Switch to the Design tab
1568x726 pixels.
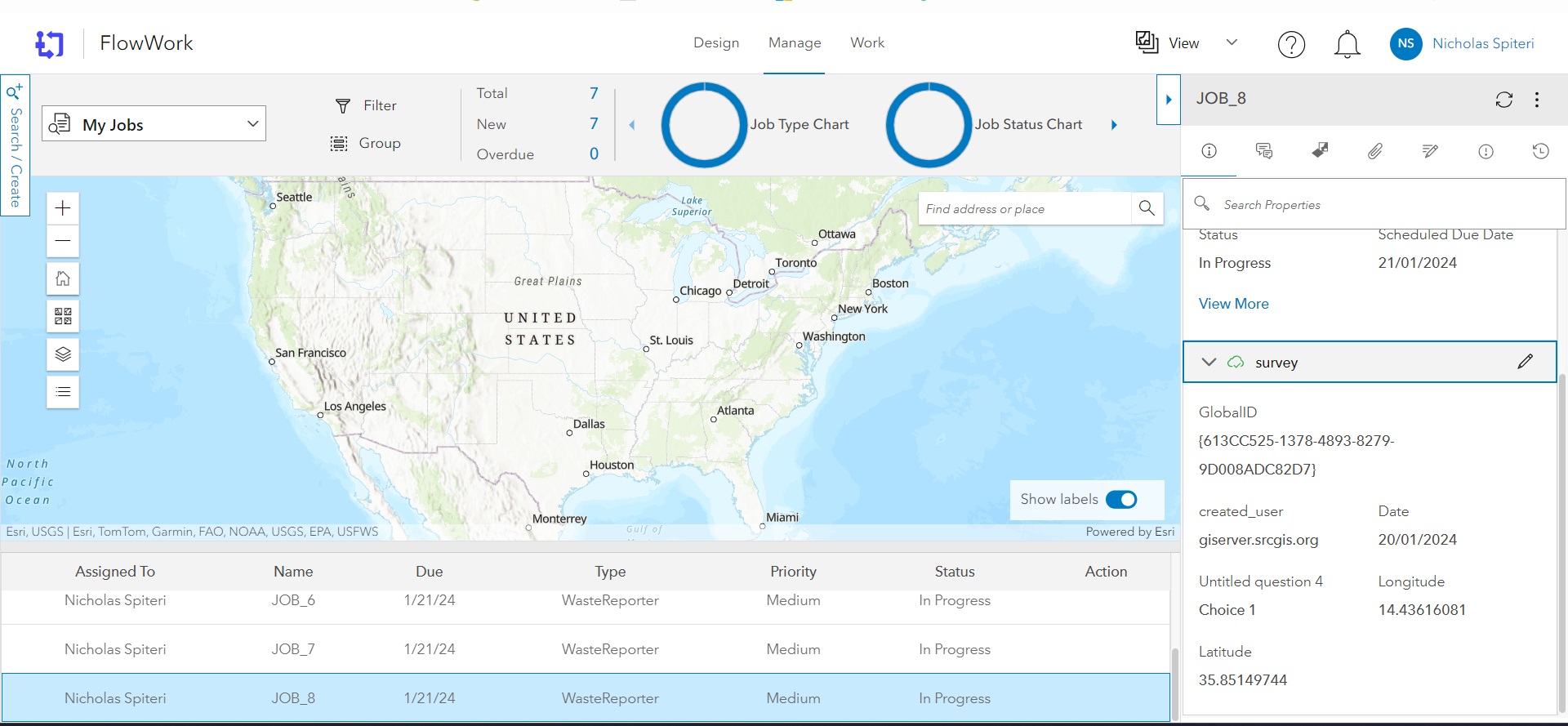click(716, 42)
